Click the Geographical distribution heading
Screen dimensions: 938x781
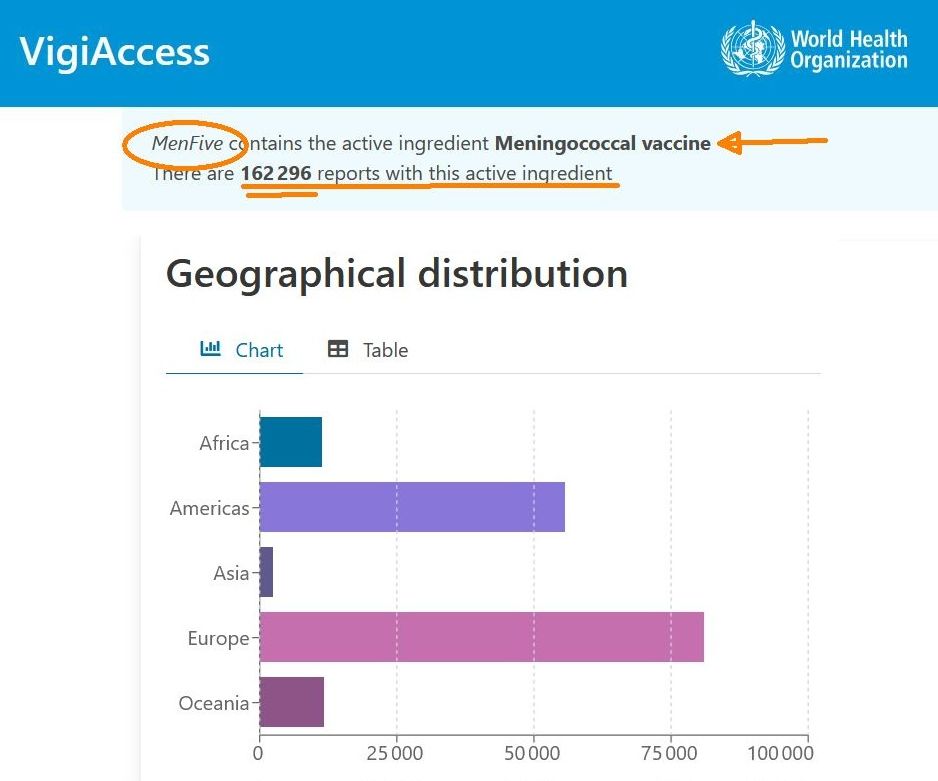(x=397, y=274)
